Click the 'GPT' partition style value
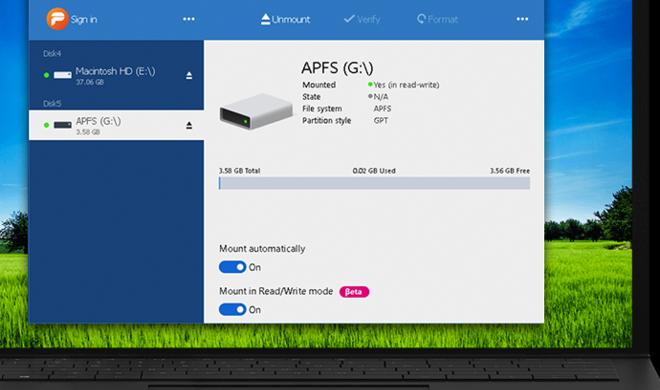660x390 pixels. point(381,120)
